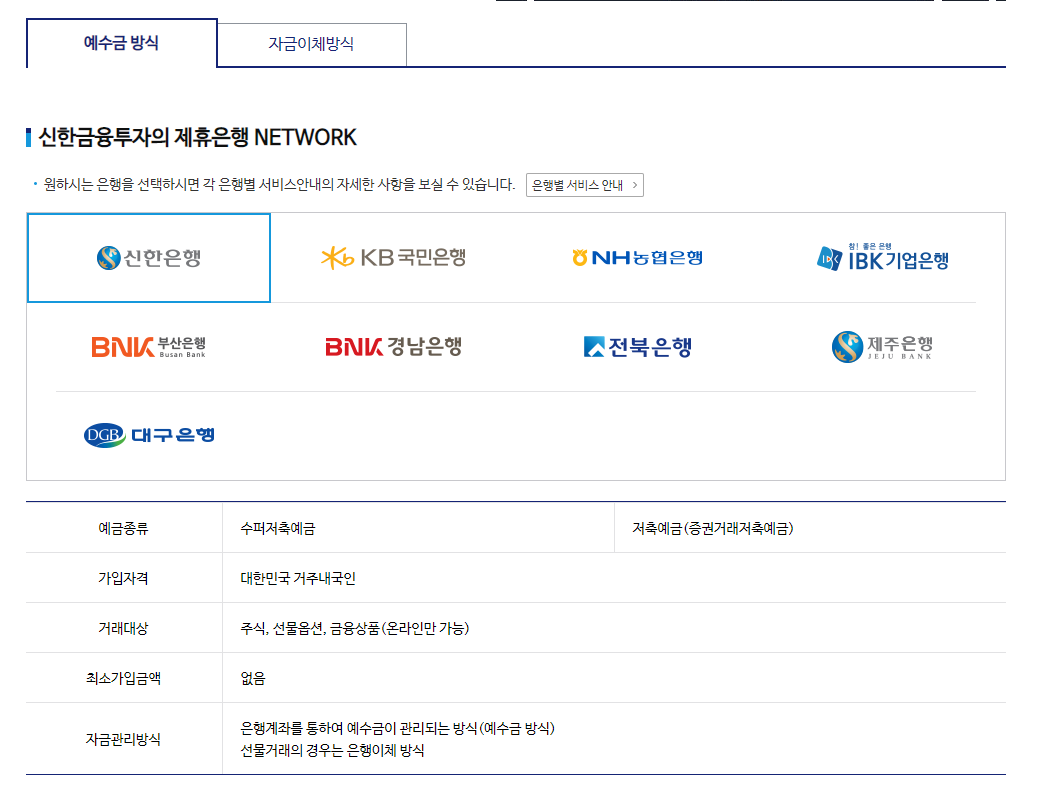Click the 은행별 서비스 안내 button
The width and height of the screenshot is (1045, 795).
(x=584, y=185)
